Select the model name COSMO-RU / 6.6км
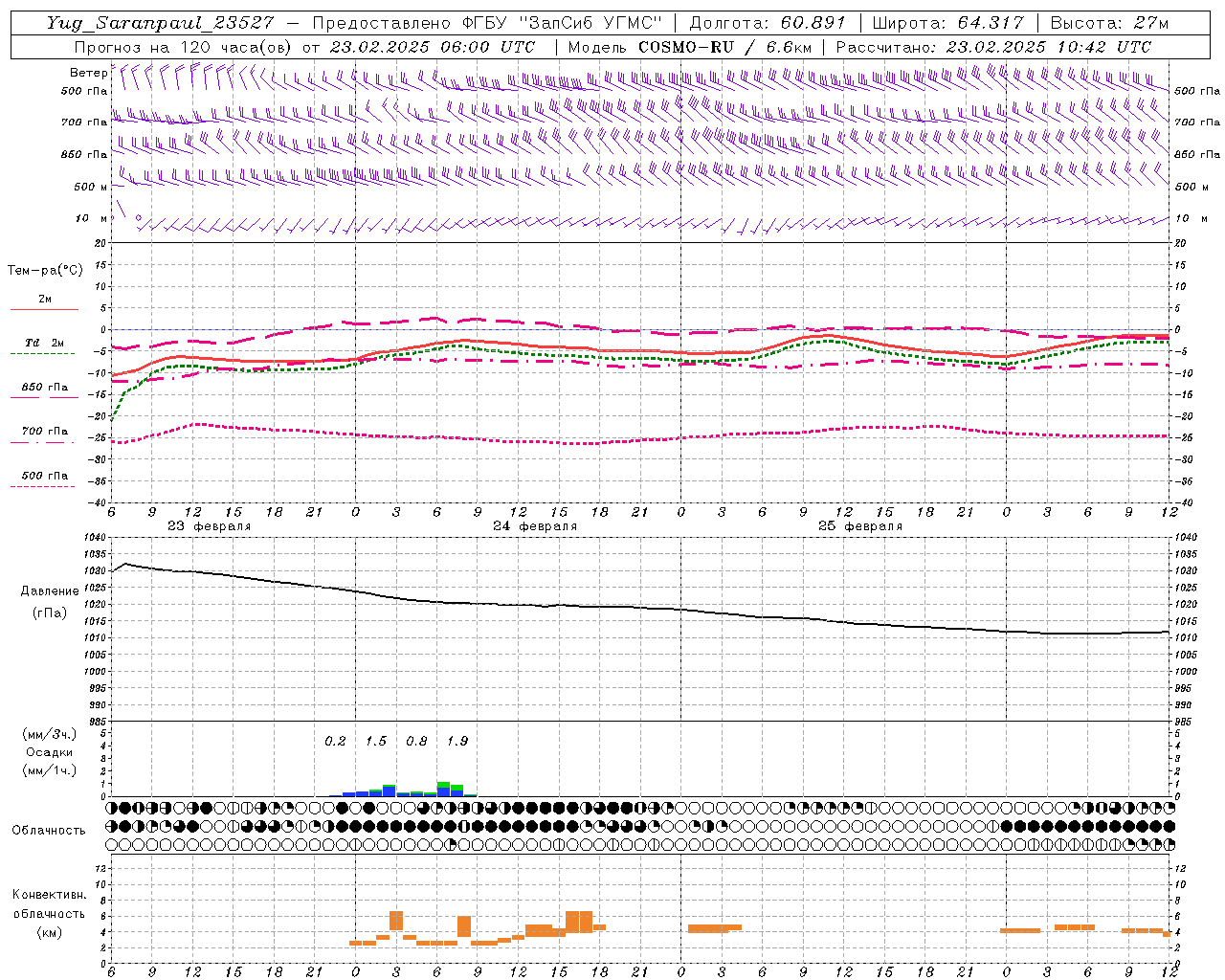Image resolution: width=1225 pixels, height=980 pixels. point(725,46)
